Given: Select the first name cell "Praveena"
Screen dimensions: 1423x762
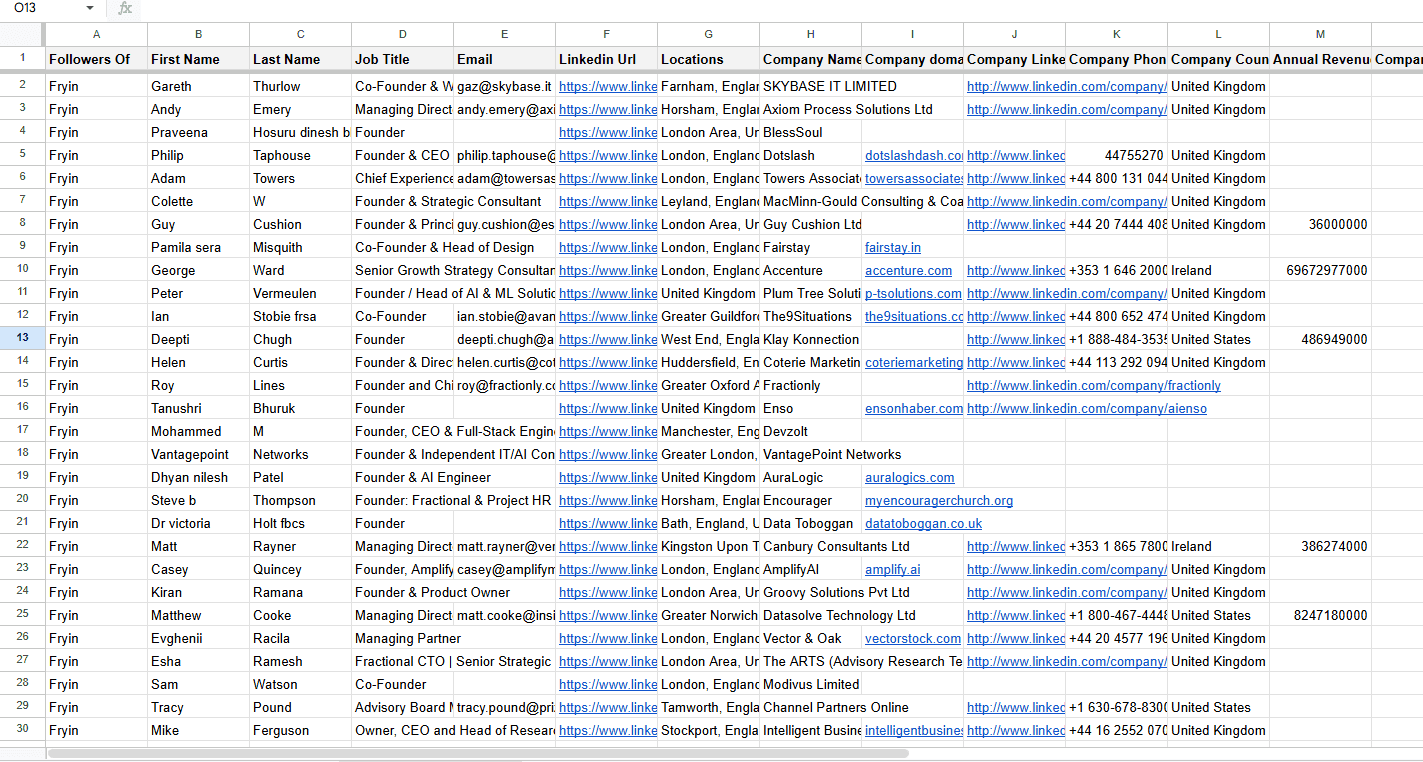Looking at the screenshot, I should pyautogui.click(x=198, y=132).
